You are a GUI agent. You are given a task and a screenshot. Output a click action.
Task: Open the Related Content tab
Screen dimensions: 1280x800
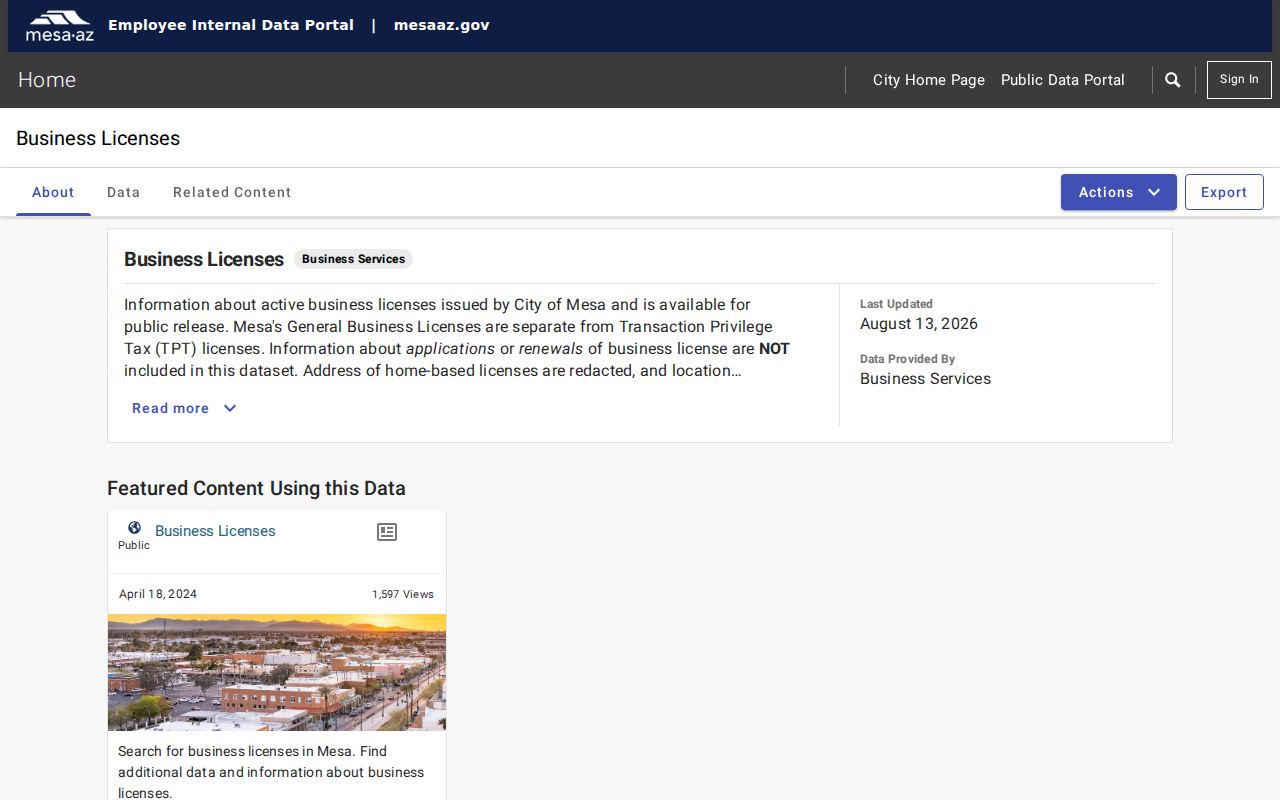coord(232,192)
